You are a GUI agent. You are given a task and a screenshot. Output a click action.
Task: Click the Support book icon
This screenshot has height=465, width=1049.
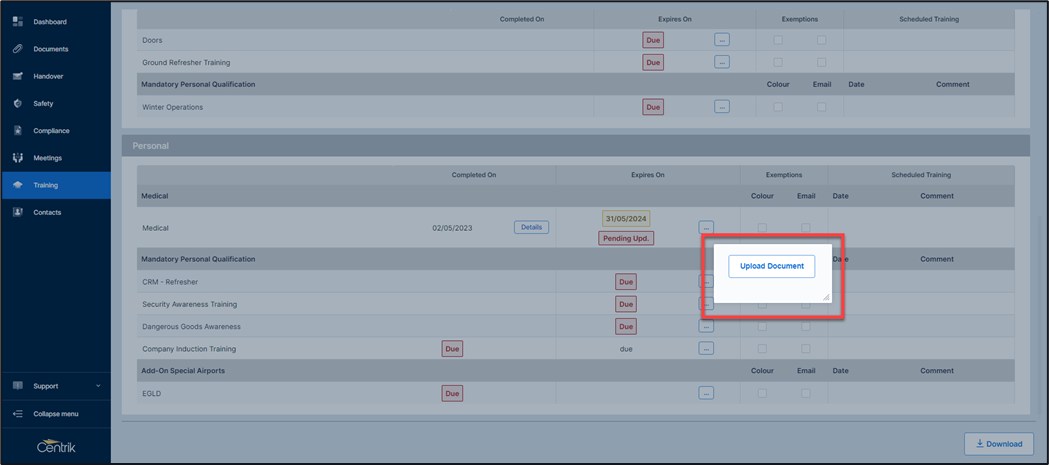pos(18,386)
